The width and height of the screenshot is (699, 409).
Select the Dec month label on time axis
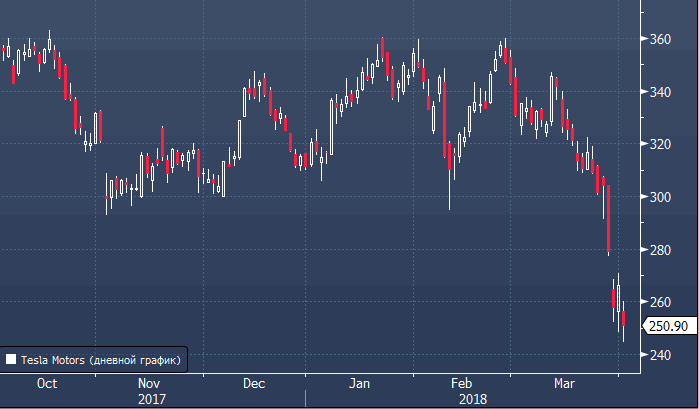click(253, 383)
